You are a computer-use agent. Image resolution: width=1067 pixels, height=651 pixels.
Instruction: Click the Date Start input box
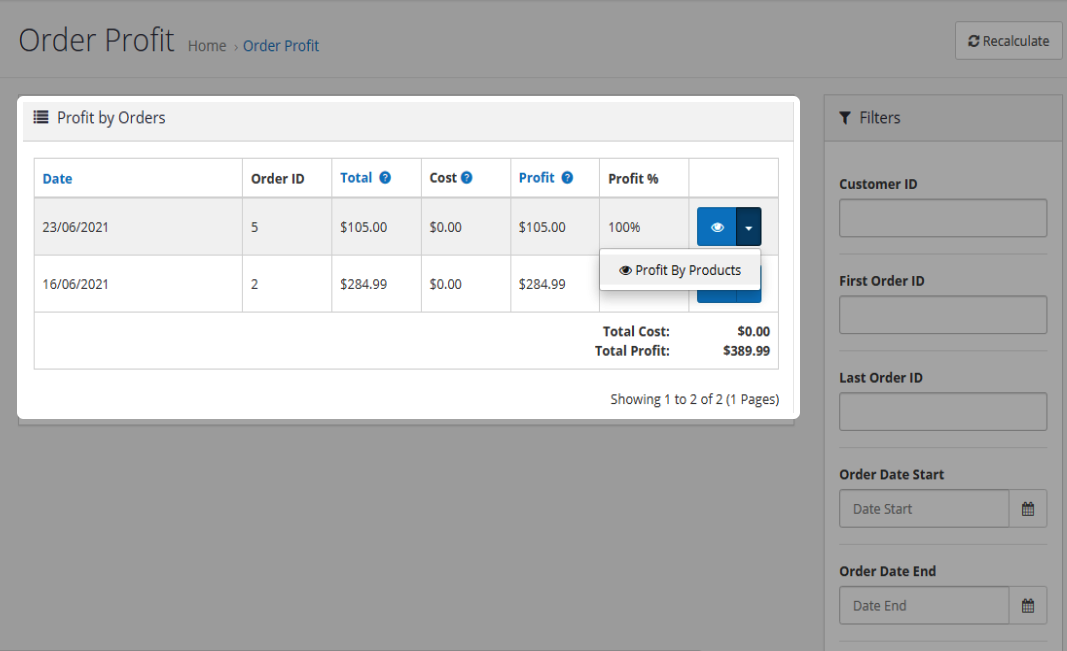tap(923, 509)
